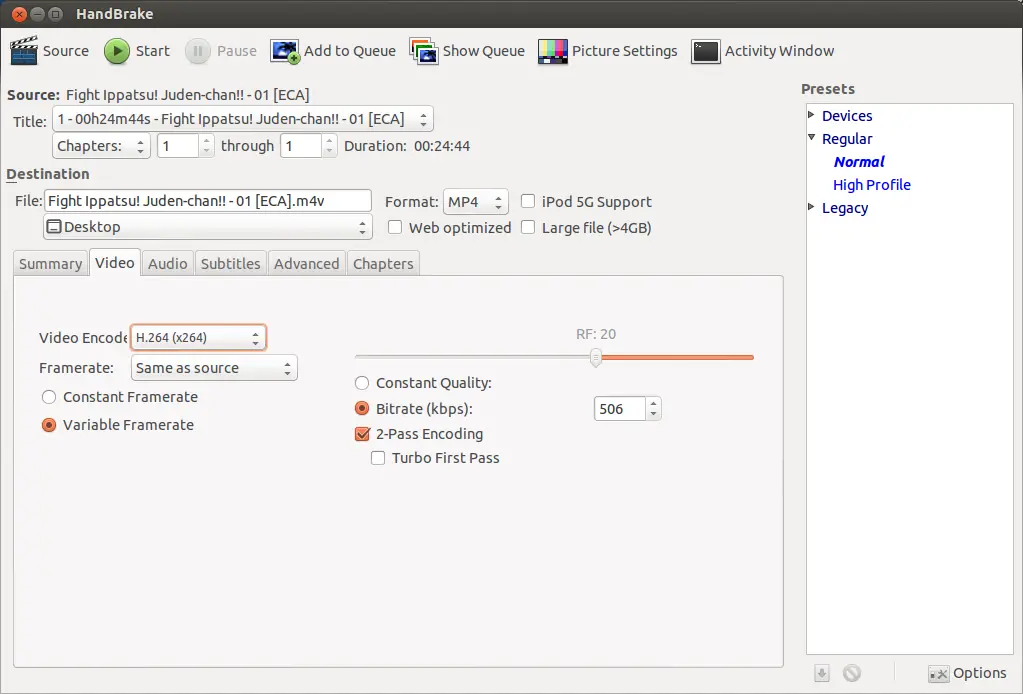The height and width of the screenshot is (694, 1023).
Task: Enable Large file (>4GB) checkbox
Action: click(528, 227)
